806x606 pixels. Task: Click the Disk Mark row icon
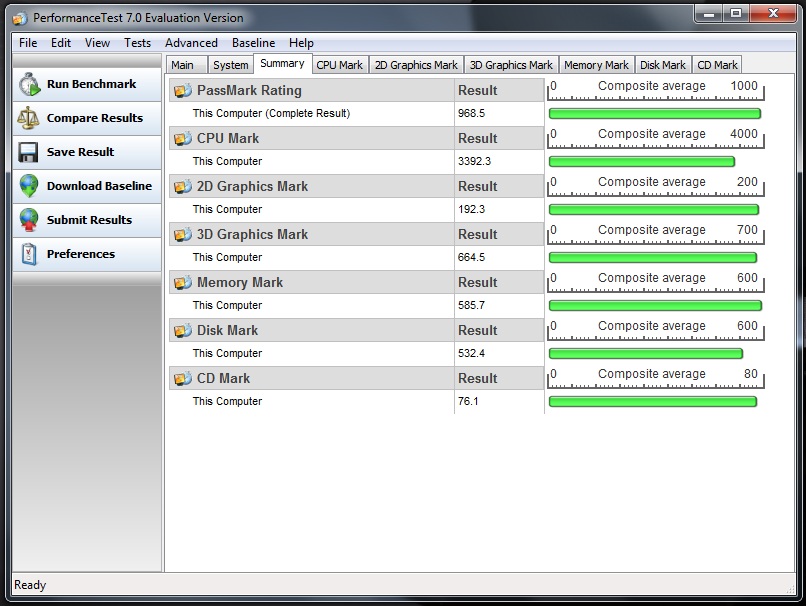[x=183, y=330]
